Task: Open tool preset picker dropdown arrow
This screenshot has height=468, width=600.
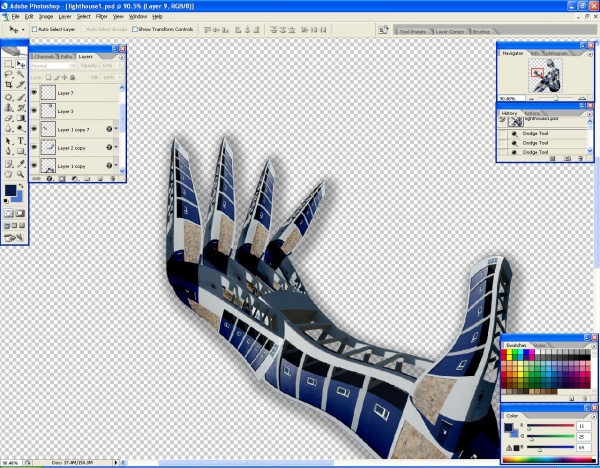Action: [23, 29]
